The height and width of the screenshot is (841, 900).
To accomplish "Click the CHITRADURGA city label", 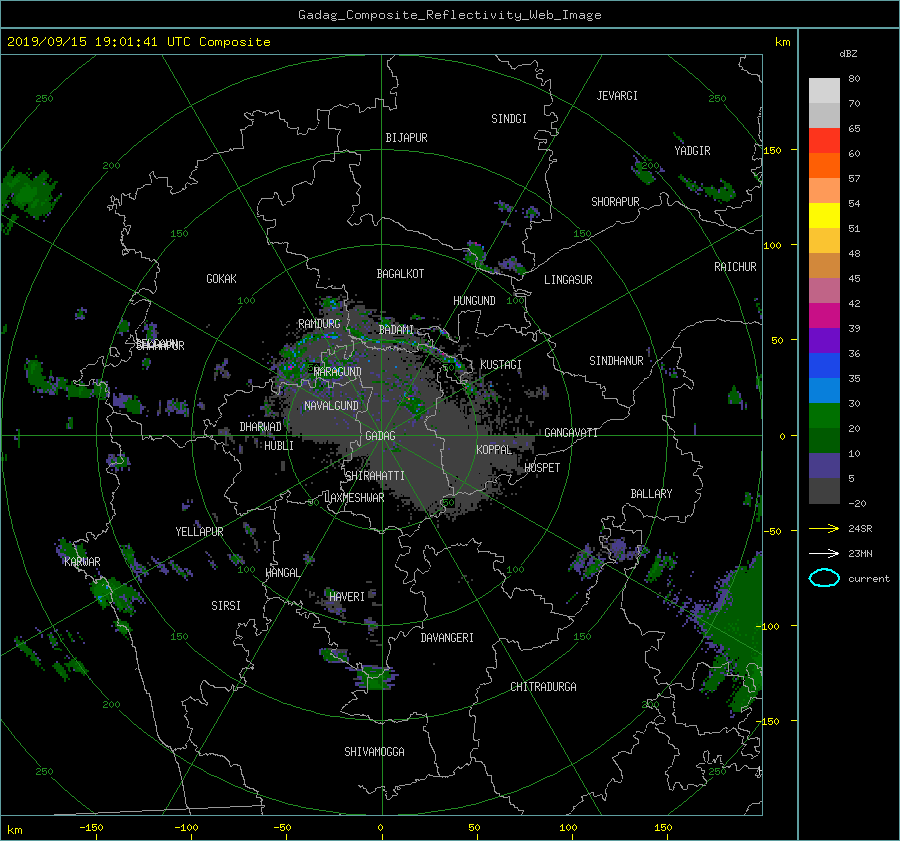I will click(544, 687).
